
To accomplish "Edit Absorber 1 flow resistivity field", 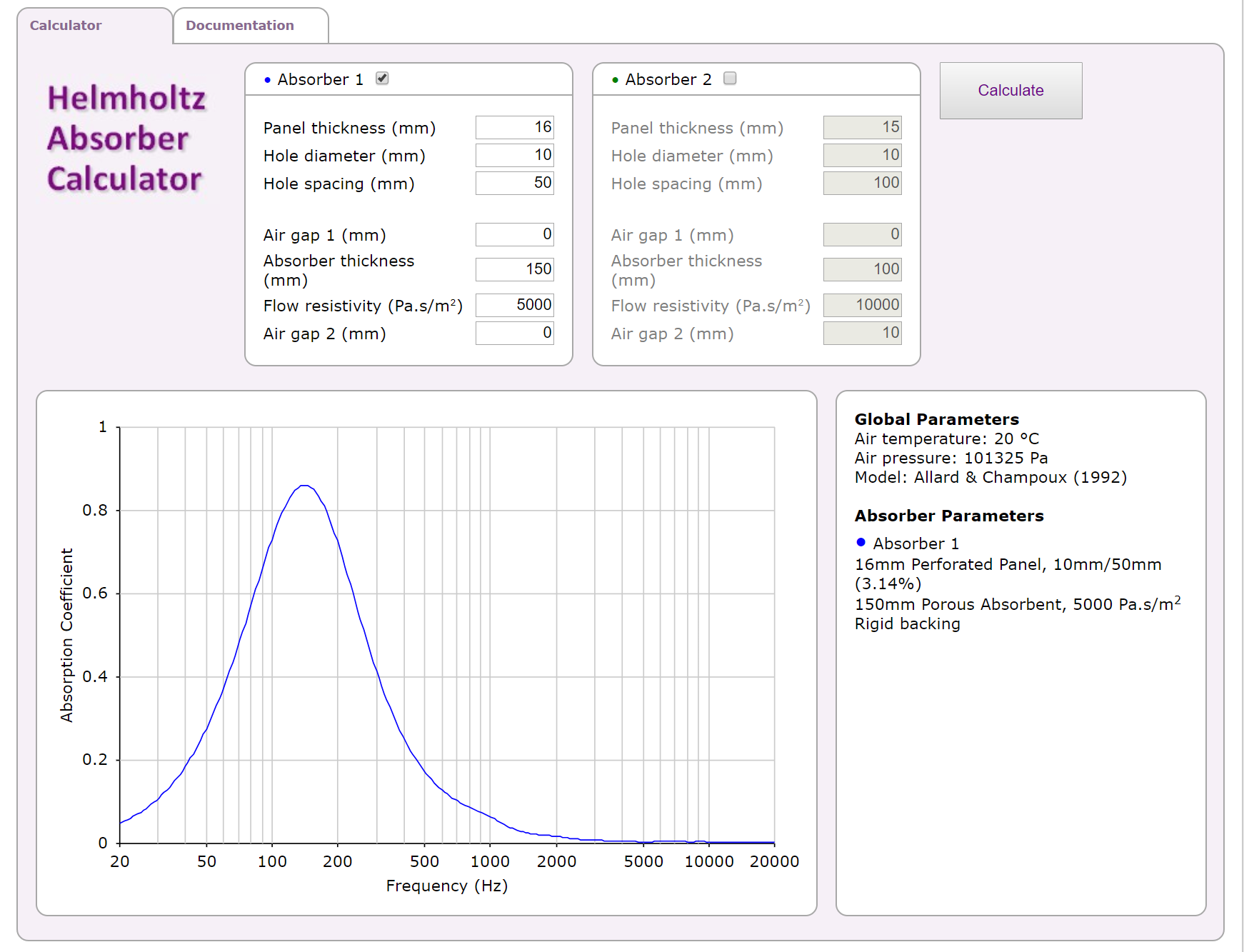I will coord(515,305).
